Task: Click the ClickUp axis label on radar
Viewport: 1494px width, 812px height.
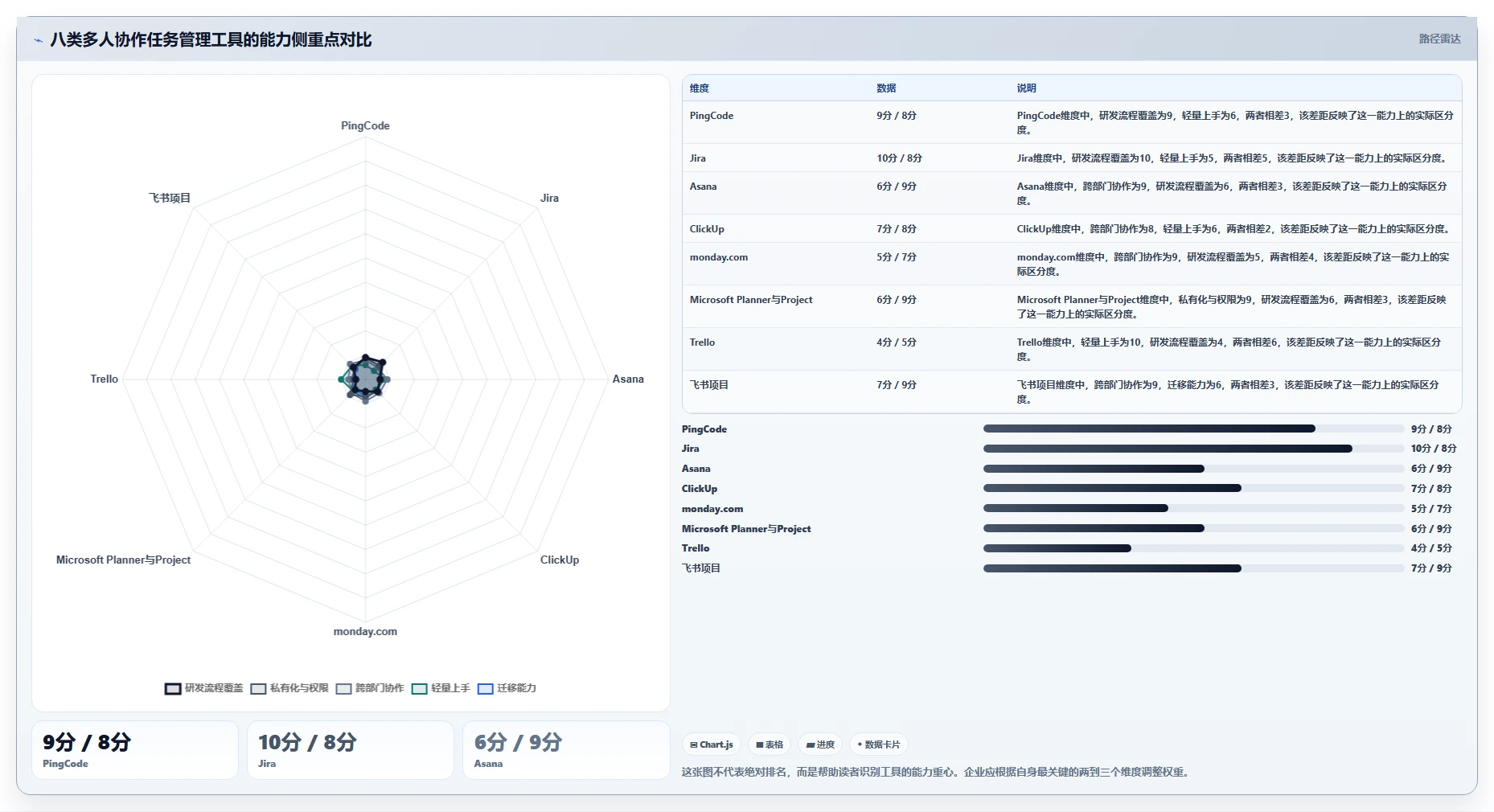Action: (x=560, y=560)
